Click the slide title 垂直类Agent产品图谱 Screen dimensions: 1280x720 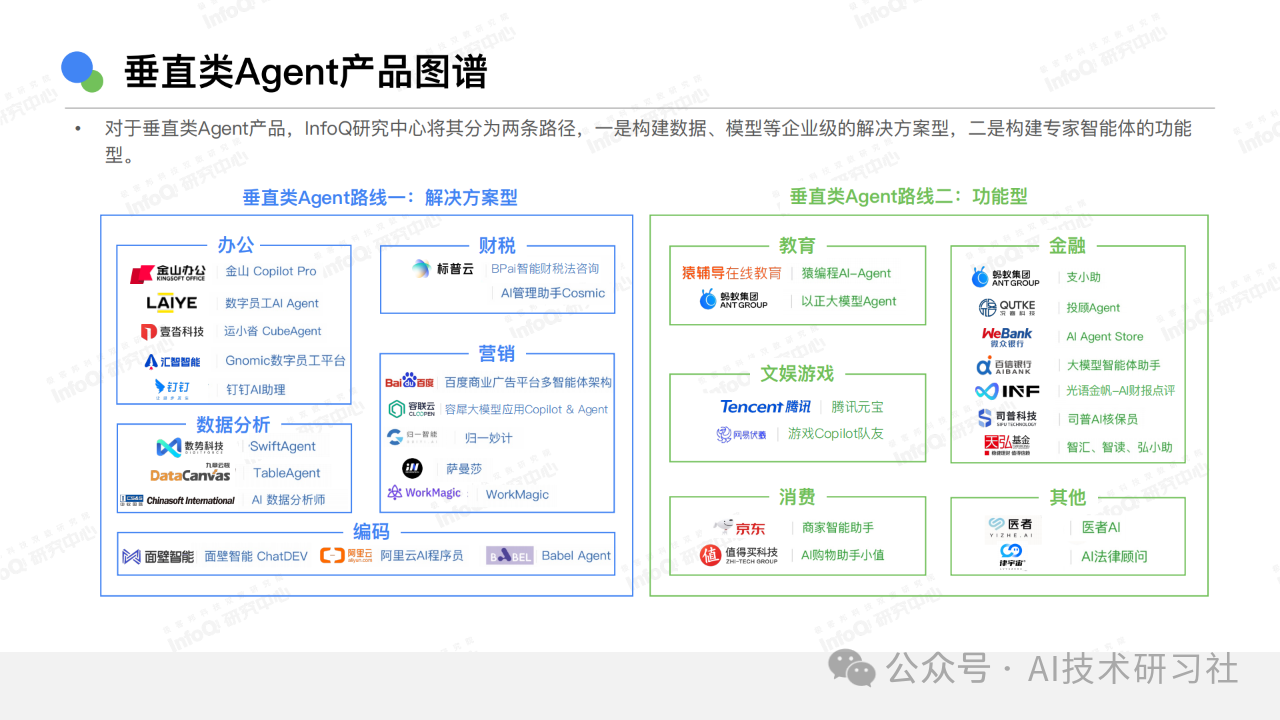tap(305, 73)
